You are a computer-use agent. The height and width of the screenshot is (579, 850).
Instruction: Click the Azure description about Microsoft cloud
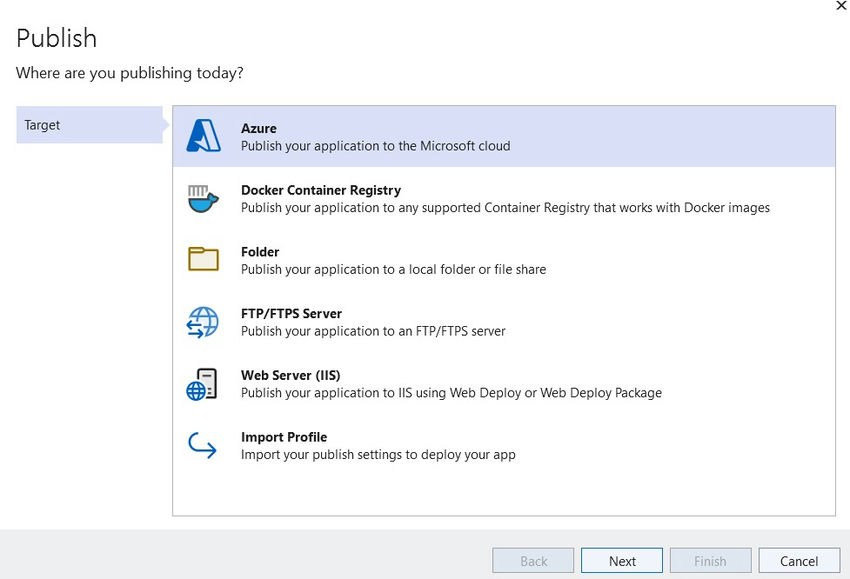point(375,146)
